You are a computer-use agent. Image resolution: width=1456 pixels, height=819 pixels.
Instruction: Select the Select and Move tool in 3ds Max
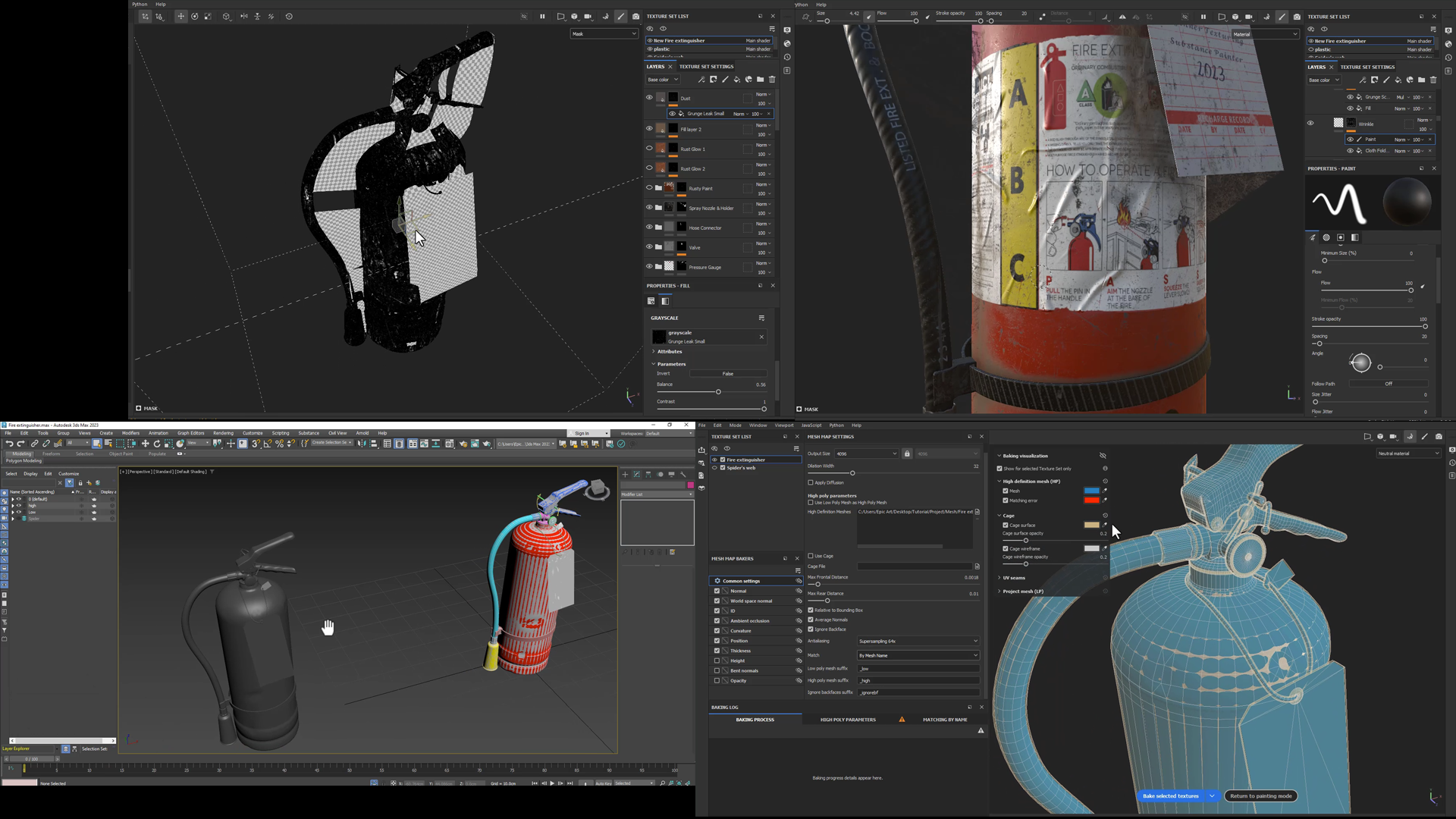146,445
